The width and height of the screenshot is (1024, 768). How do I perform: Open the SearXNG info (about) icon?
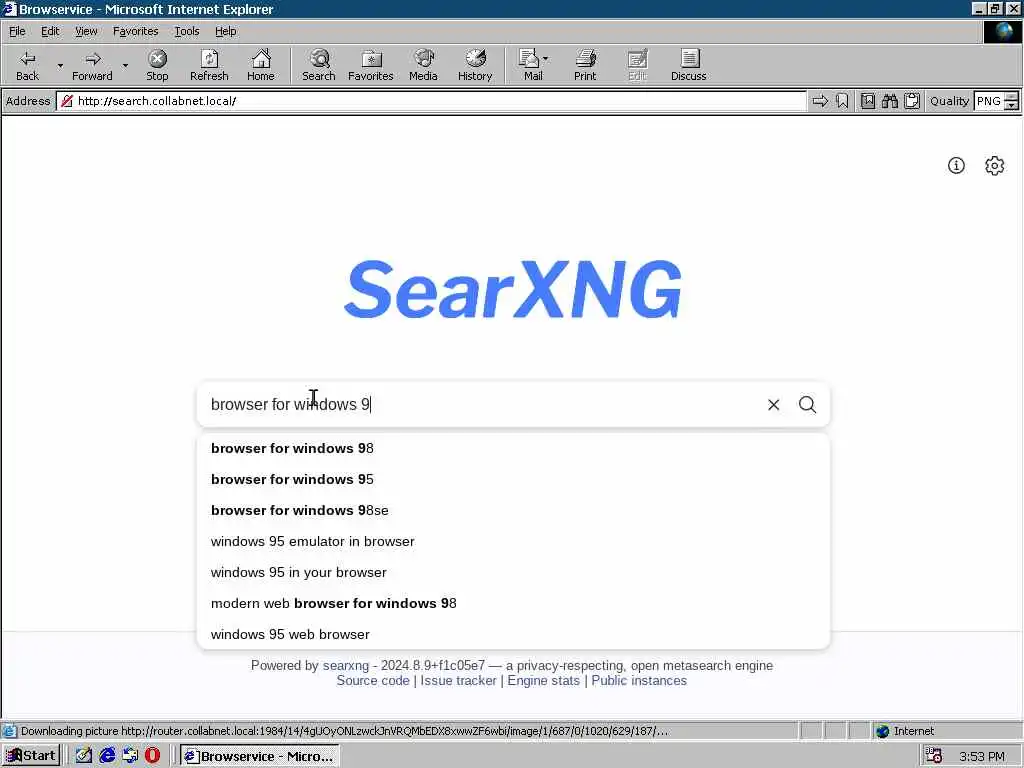point(956,166)
